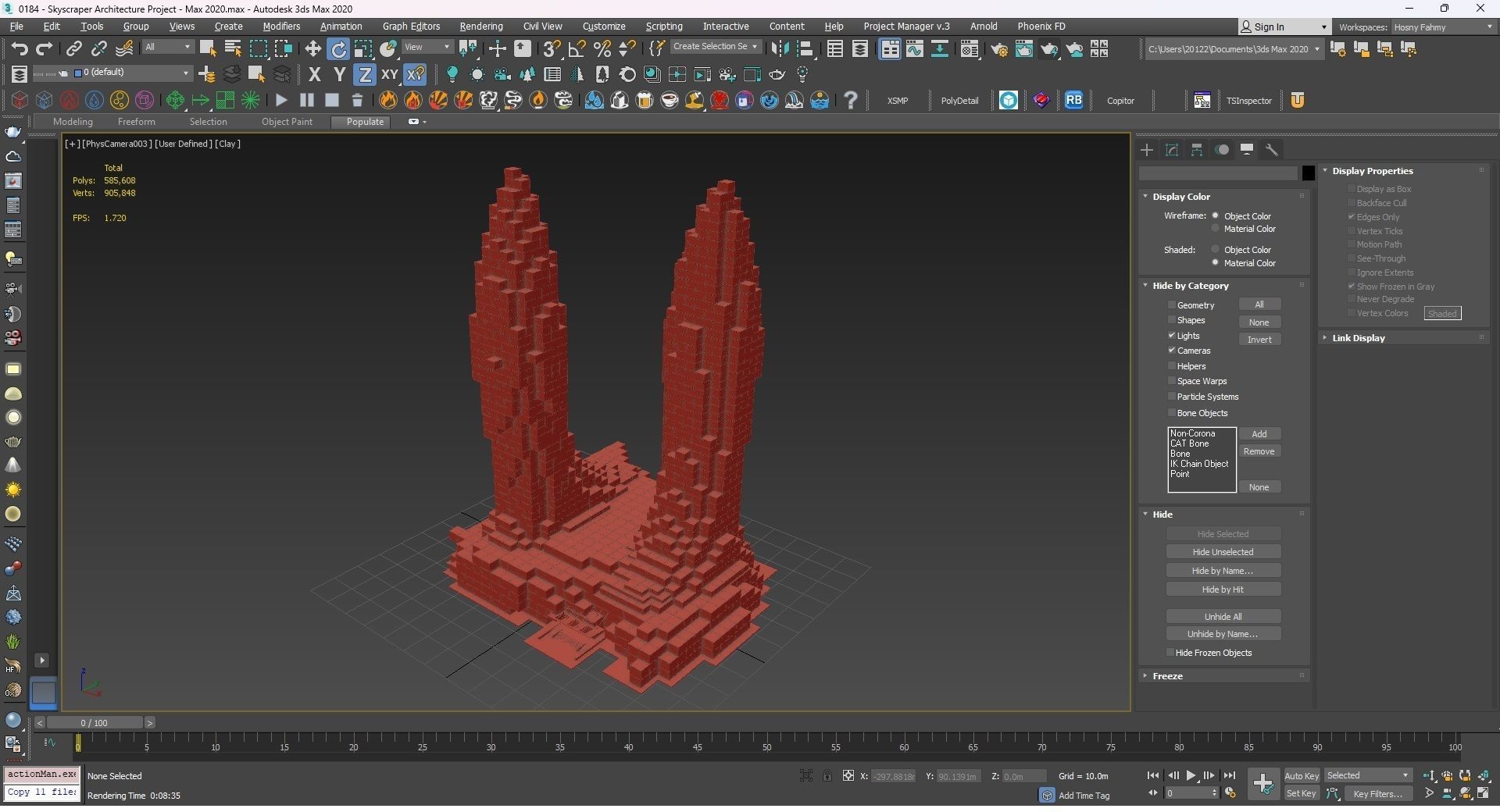Click the Auto Key button

1302,776
